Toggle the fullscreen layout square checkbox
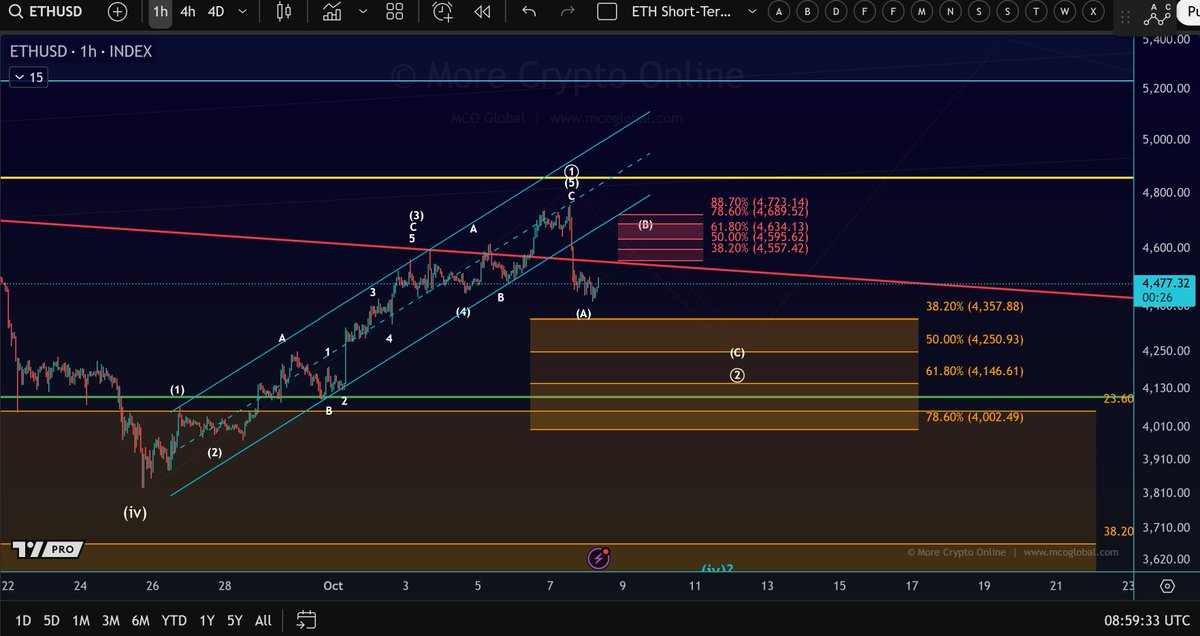This screenshot has width=1200, height=636. click(606, 12)
